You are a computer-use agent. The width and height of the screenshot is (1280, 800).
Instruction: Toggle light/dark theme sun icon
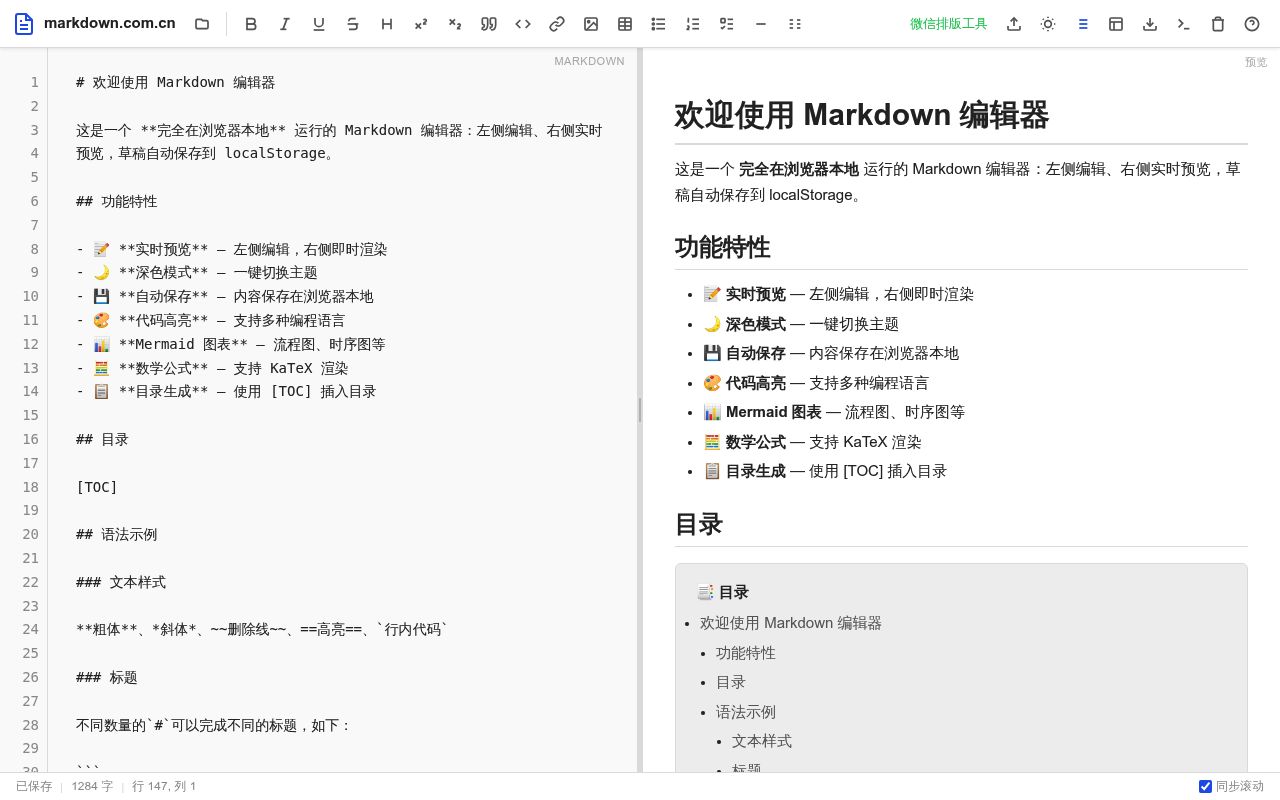(1048, 24)
